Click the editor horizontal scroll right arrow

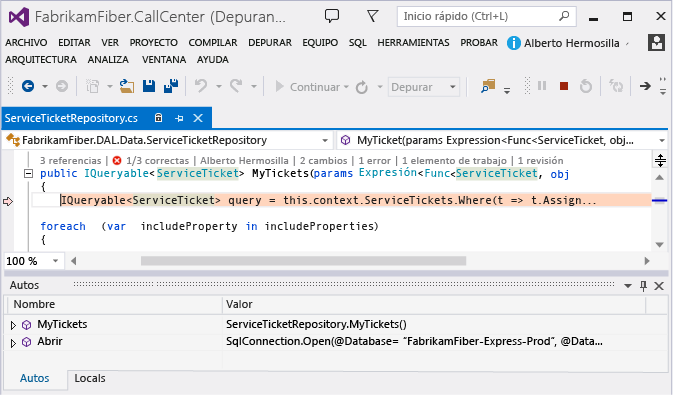[x=647, y=261]
